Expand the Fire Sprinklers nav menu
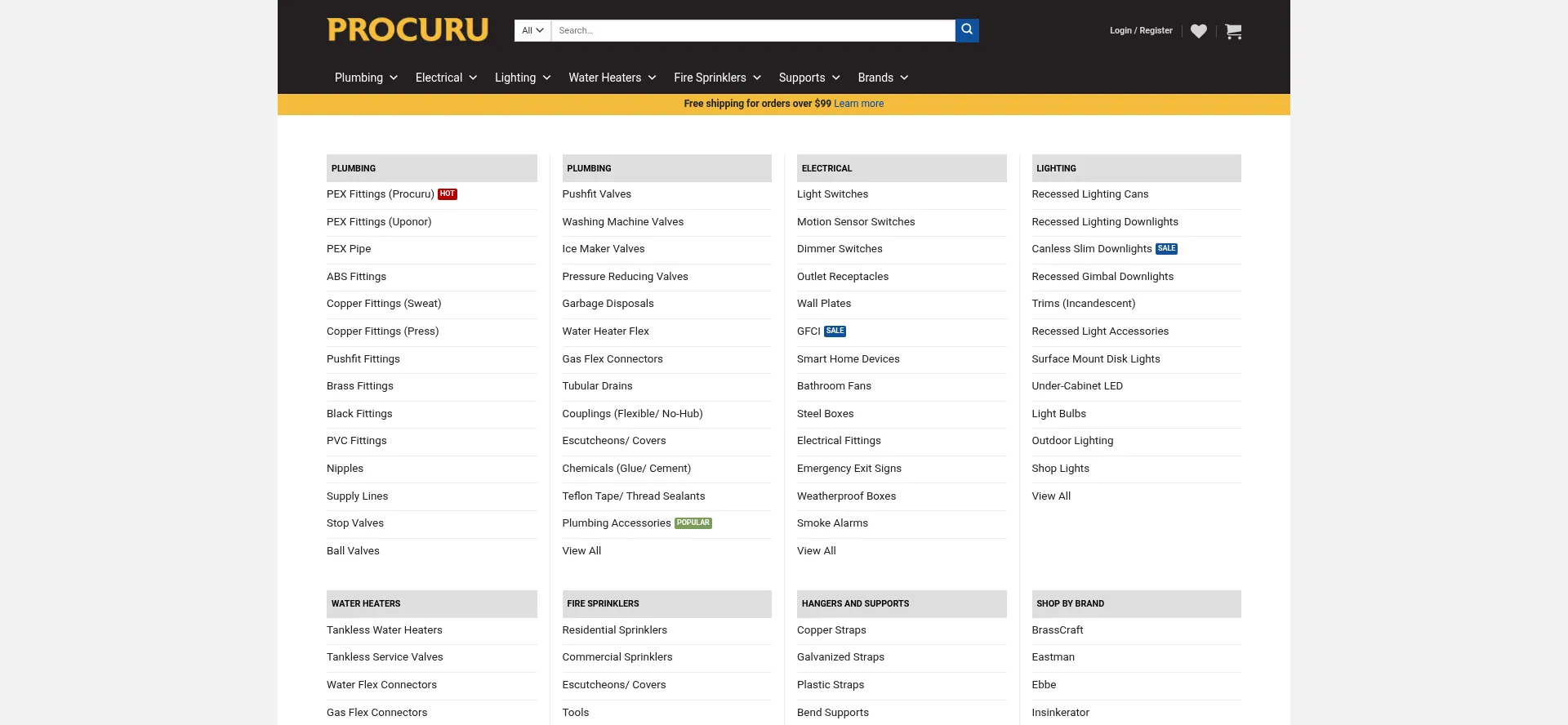Image resolution: width=1568 pixels, height=725 pixels. click(x=717, y=78)
